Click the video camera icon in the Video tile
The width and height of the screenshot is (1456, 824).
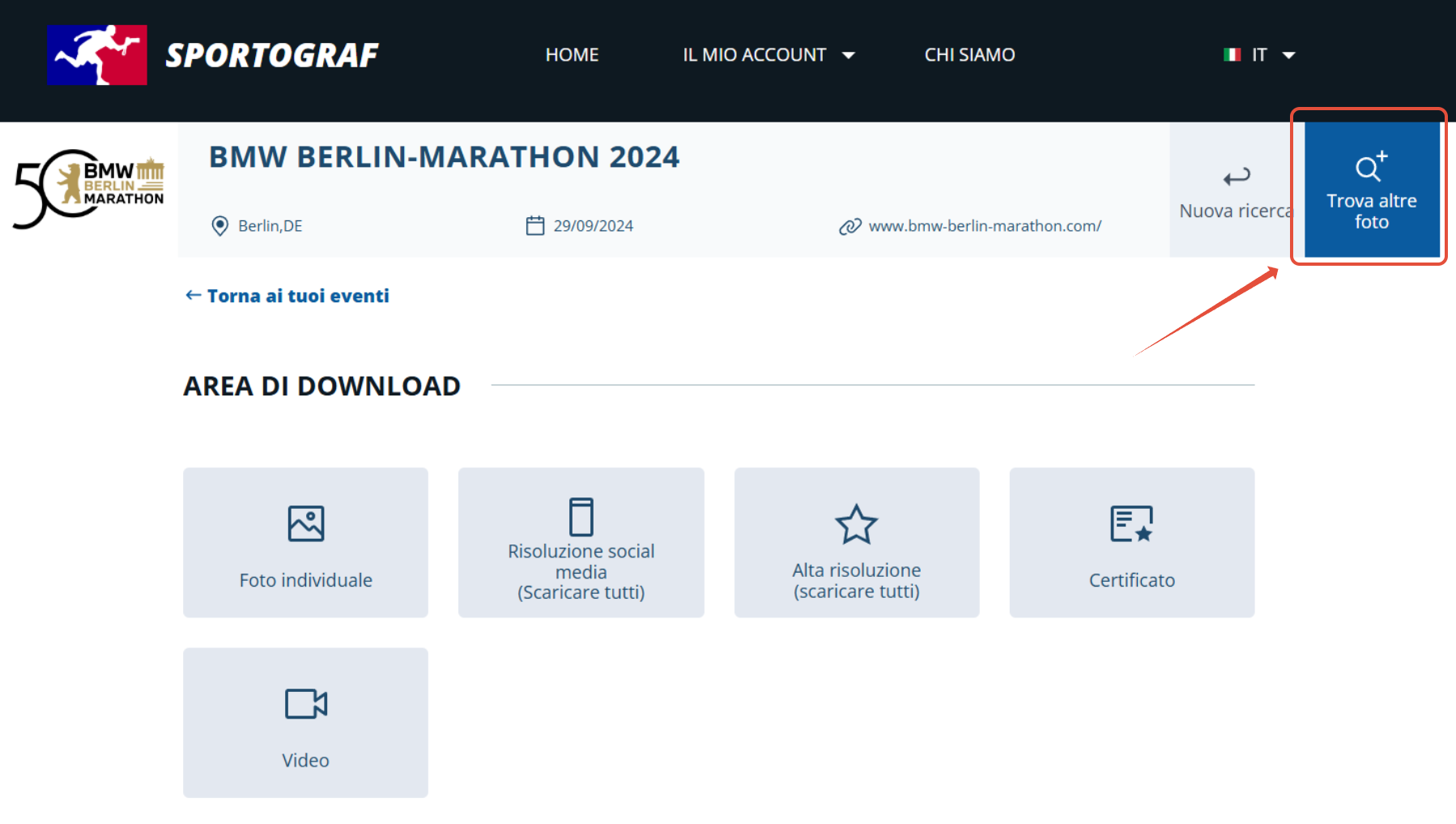point(306,704)
